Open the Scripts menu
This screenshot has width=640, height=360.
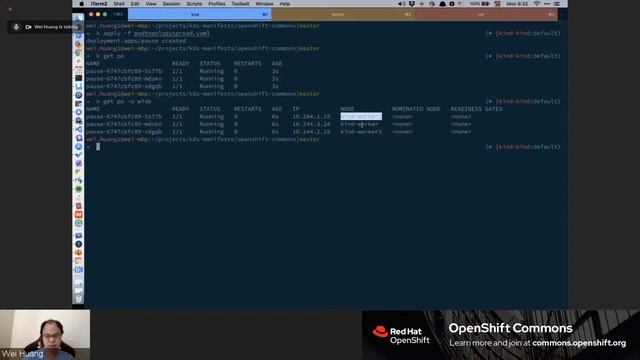194,4
